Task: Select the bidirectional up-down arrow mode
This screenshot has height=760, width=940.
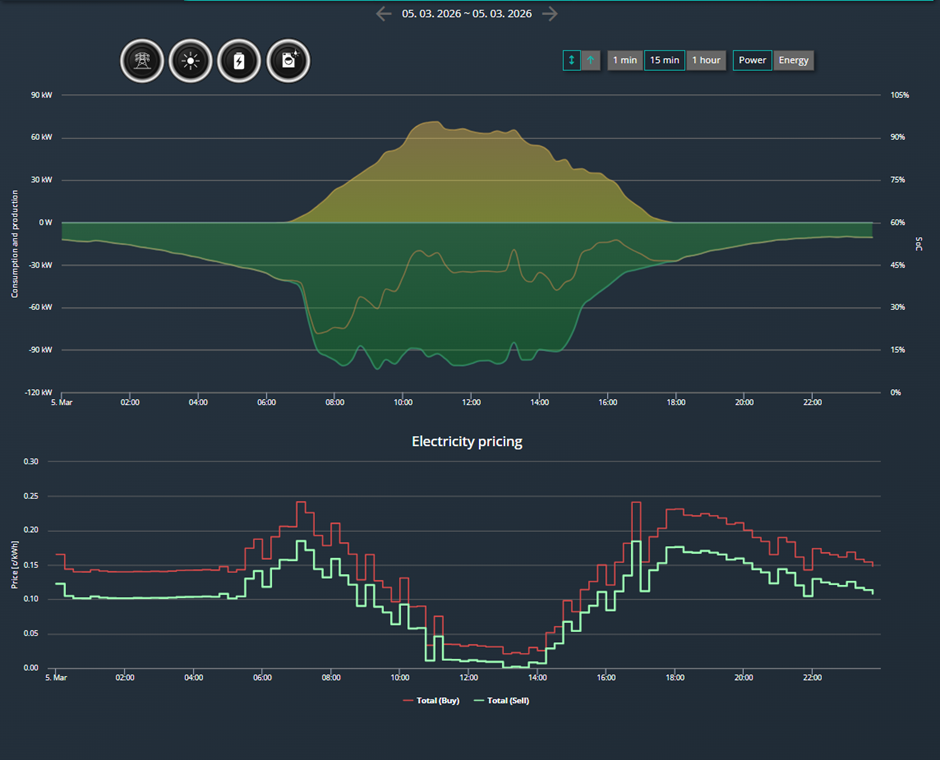Action: [571, 60]
